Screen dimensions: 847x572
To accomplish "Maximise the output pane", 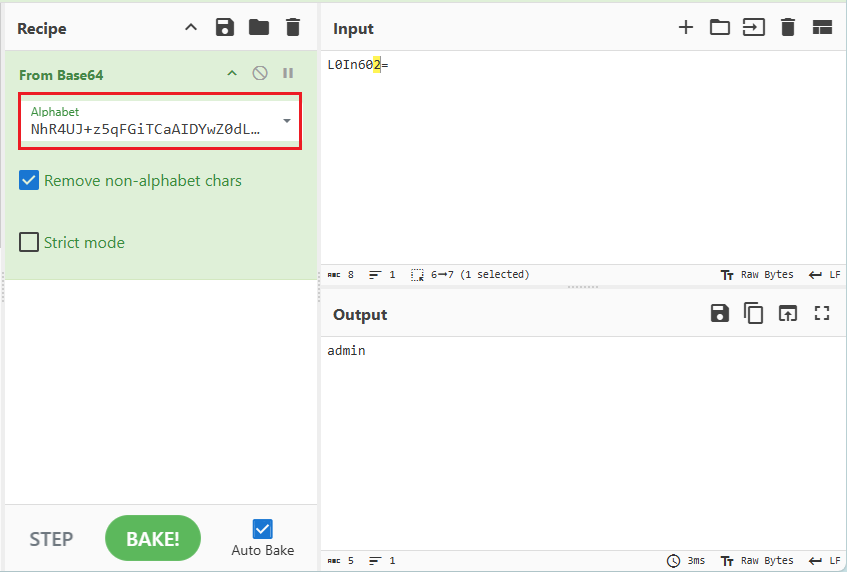I will click(822, 314).
